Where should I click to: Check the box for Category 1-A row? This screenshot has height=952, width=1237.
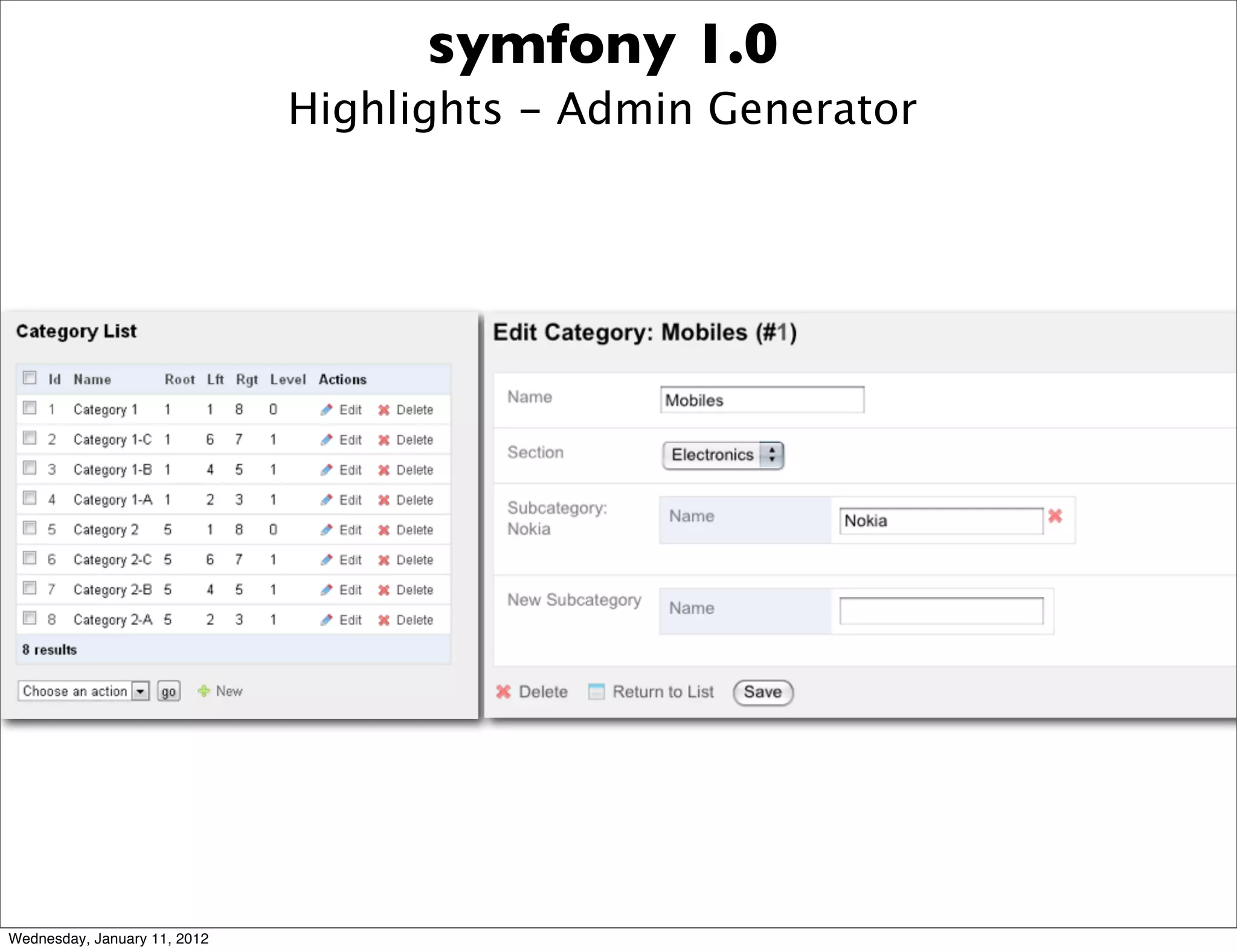pyautogui.click(x=30, y=498)
